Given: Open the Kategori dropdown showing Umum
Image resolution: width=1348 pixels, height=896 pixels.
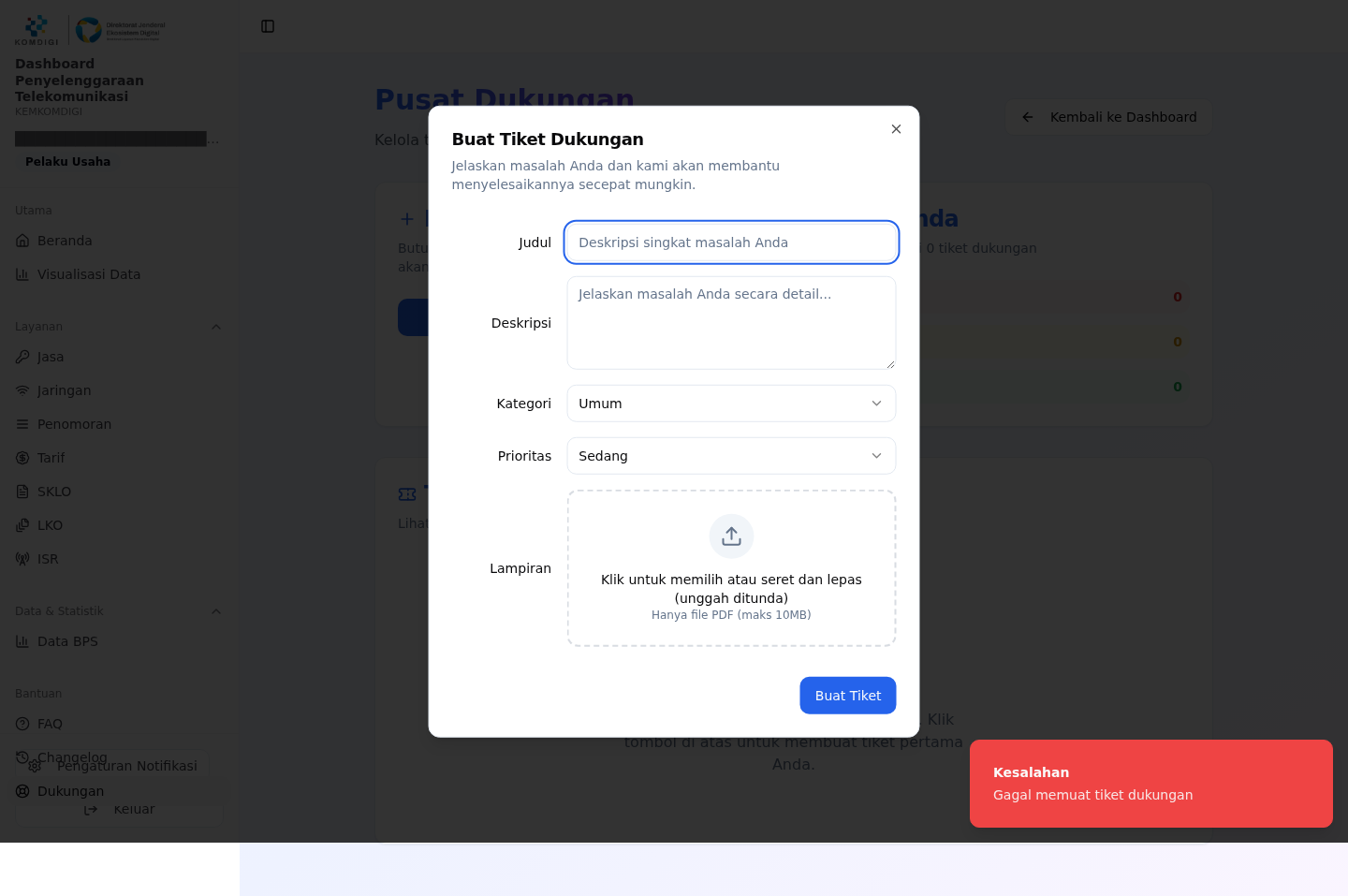Looking at the screenshot, I should pyautogui.click(x=731, y=404).
